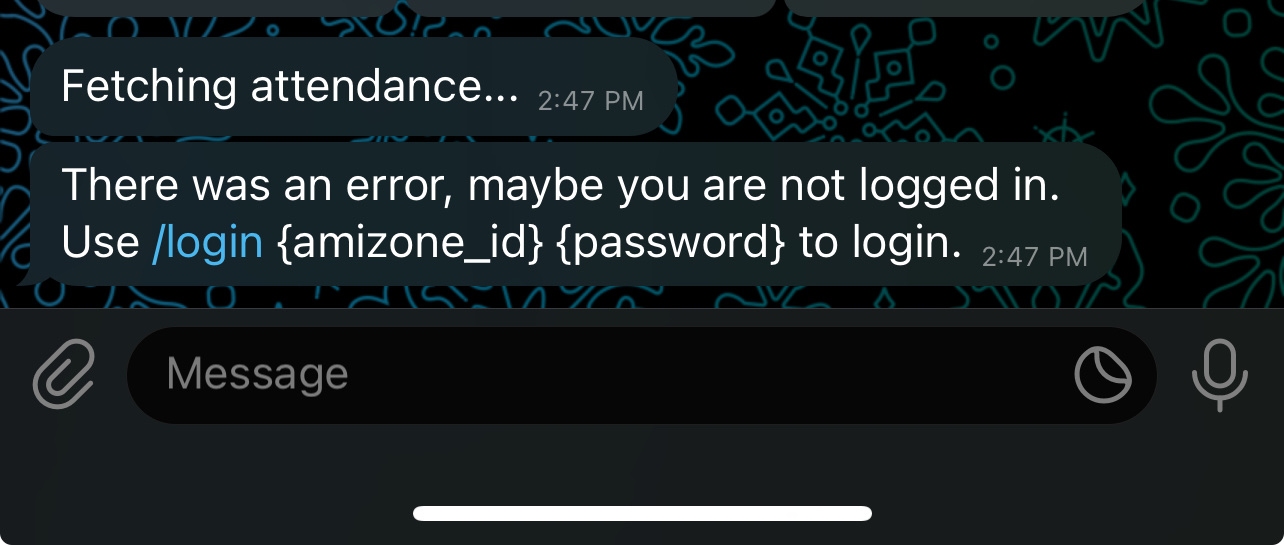Select the "There was an error" message bubble
This screenshot has height=545, width=1284.
coord(576,215)
